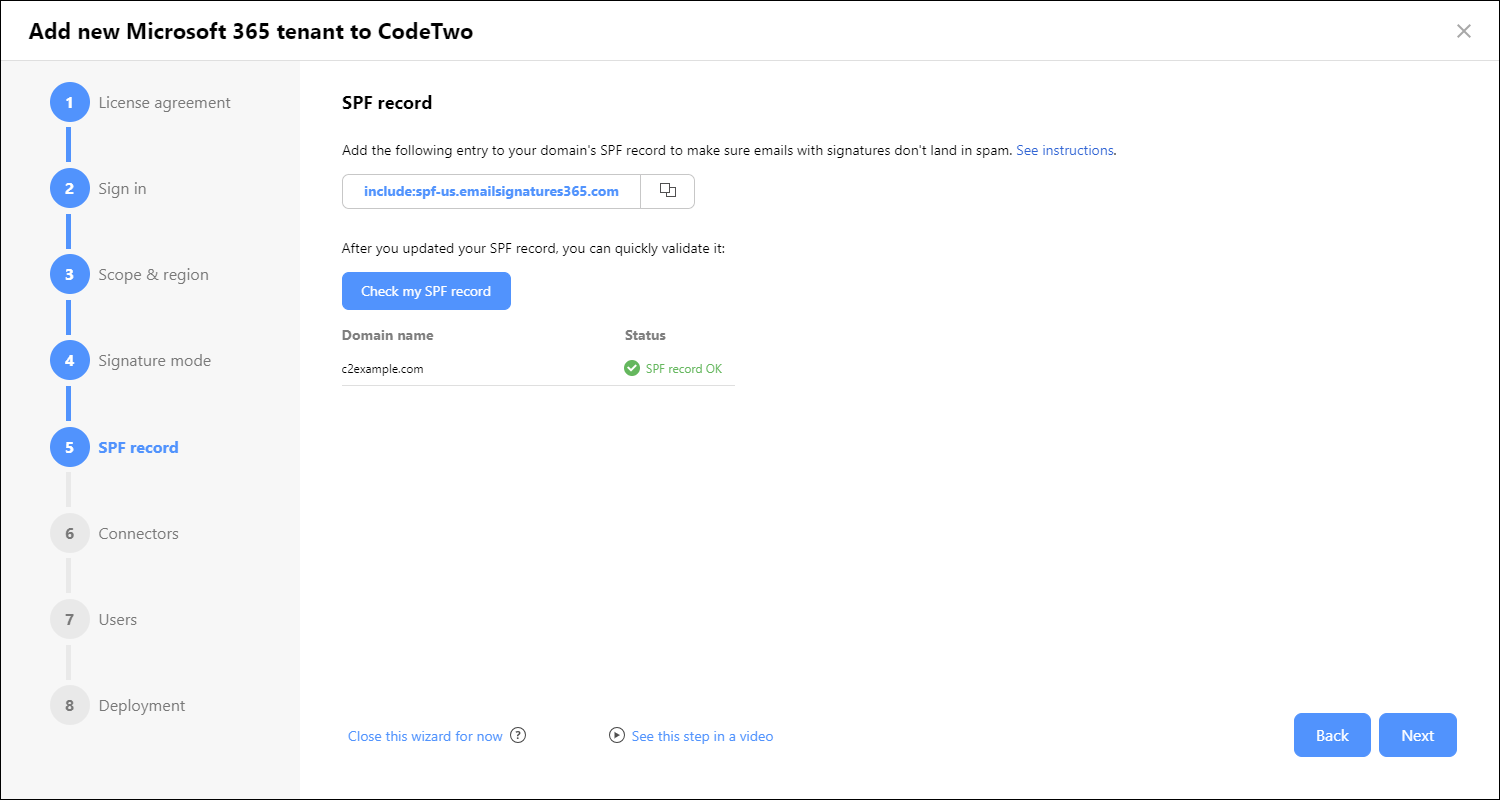Click the Next button
The width and height of the screenshot is (1500, 800).
tap(1417, 735)
